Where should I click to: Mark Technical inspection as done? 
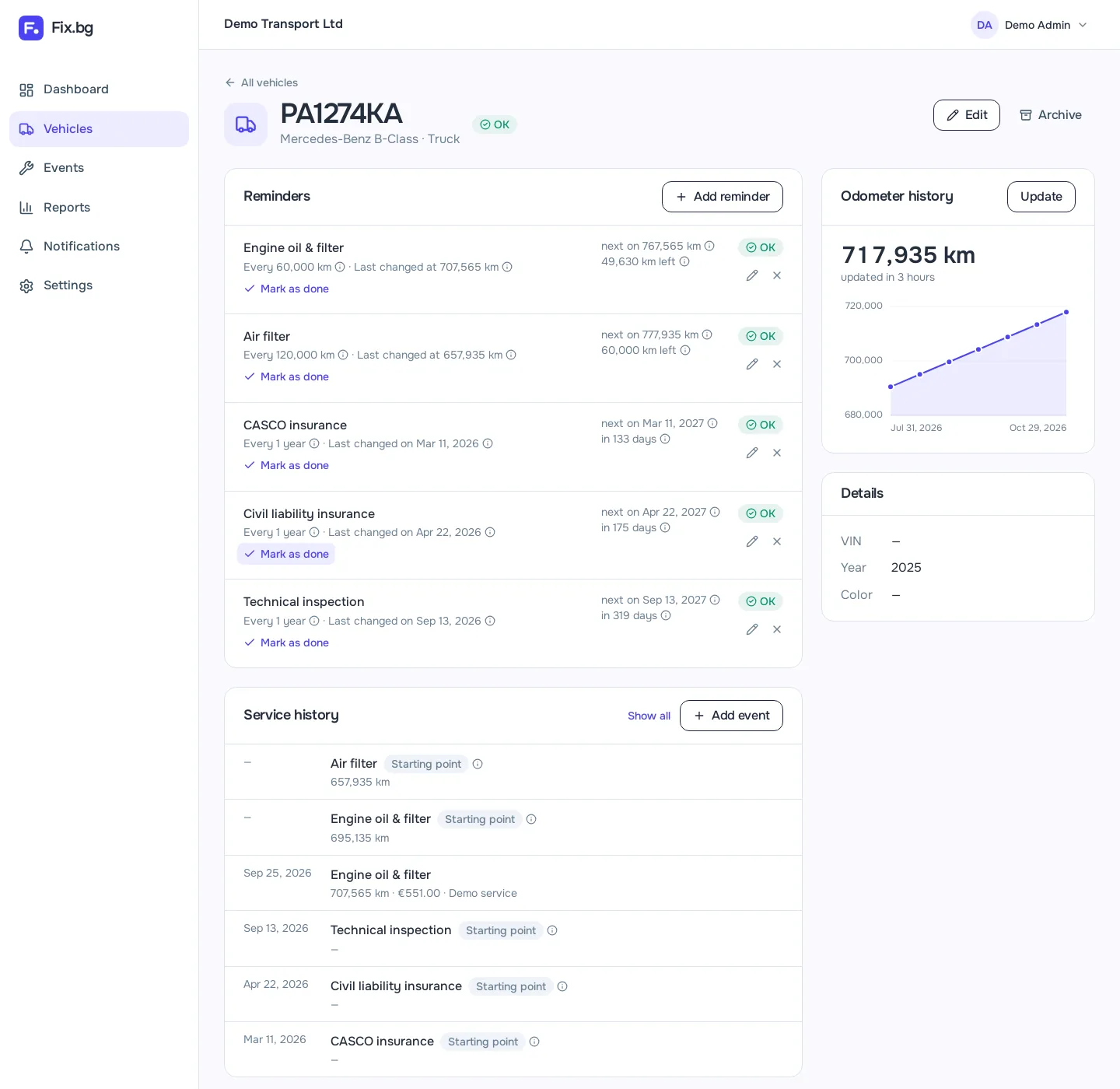coord(286,643)
